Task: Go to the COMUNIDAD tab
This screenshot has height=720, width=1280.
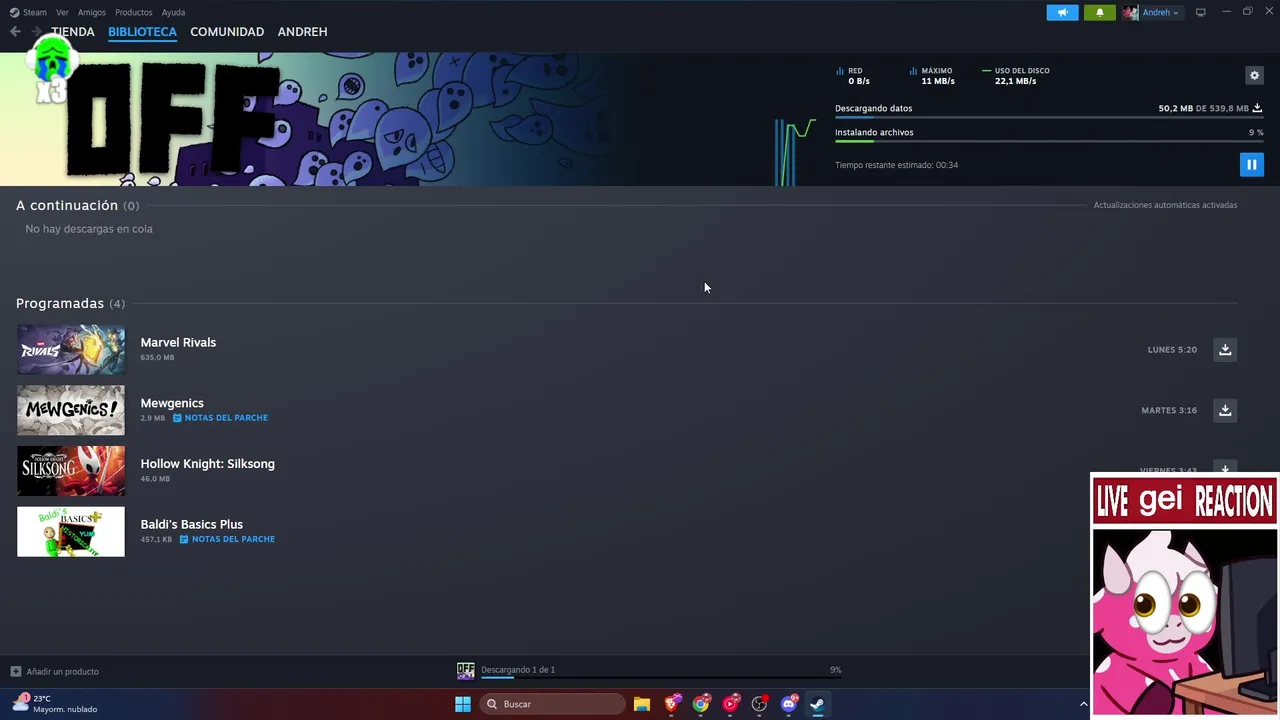Action: point(227,31)
